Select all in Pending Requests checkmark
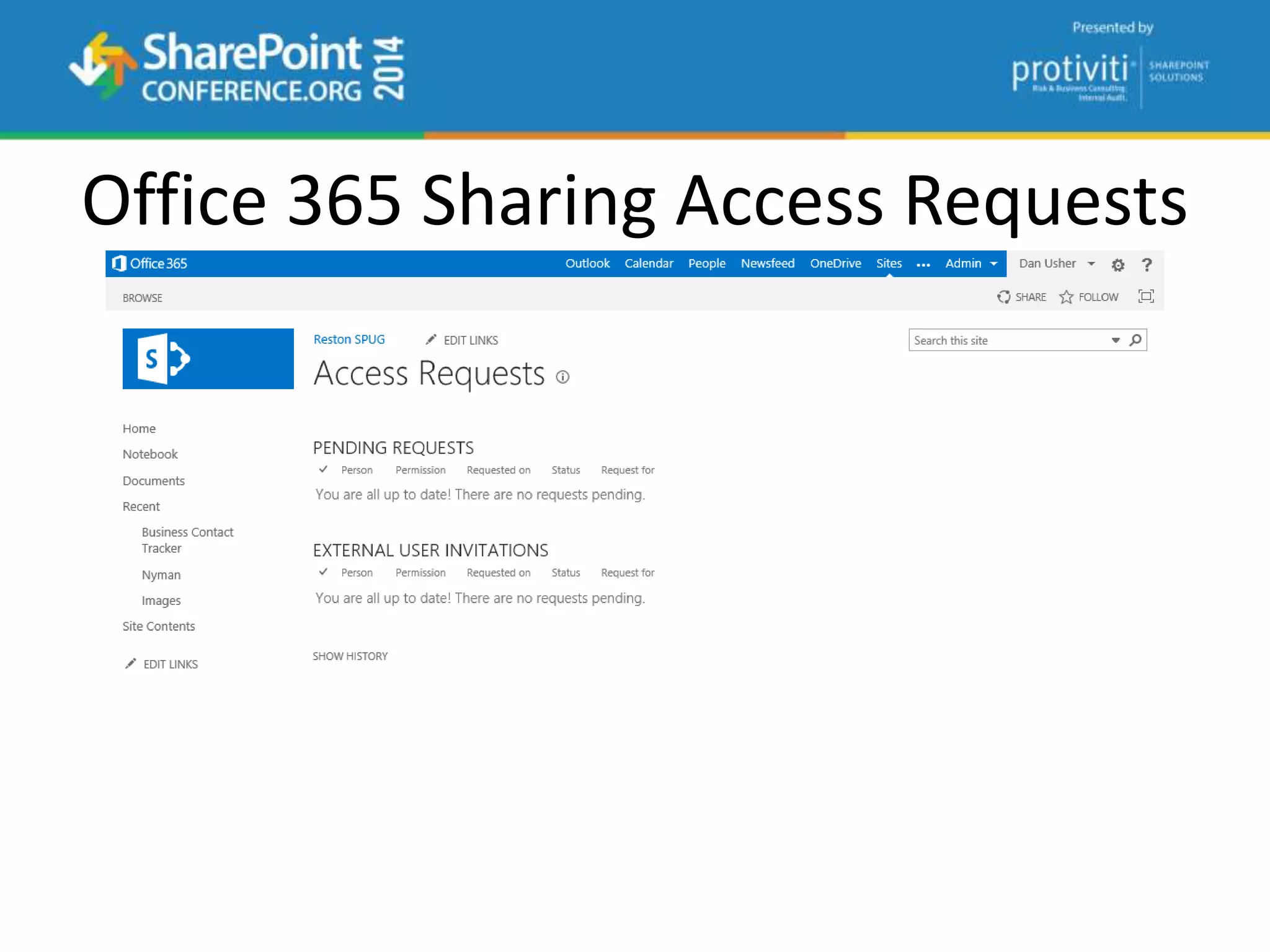 pos(323,469)
